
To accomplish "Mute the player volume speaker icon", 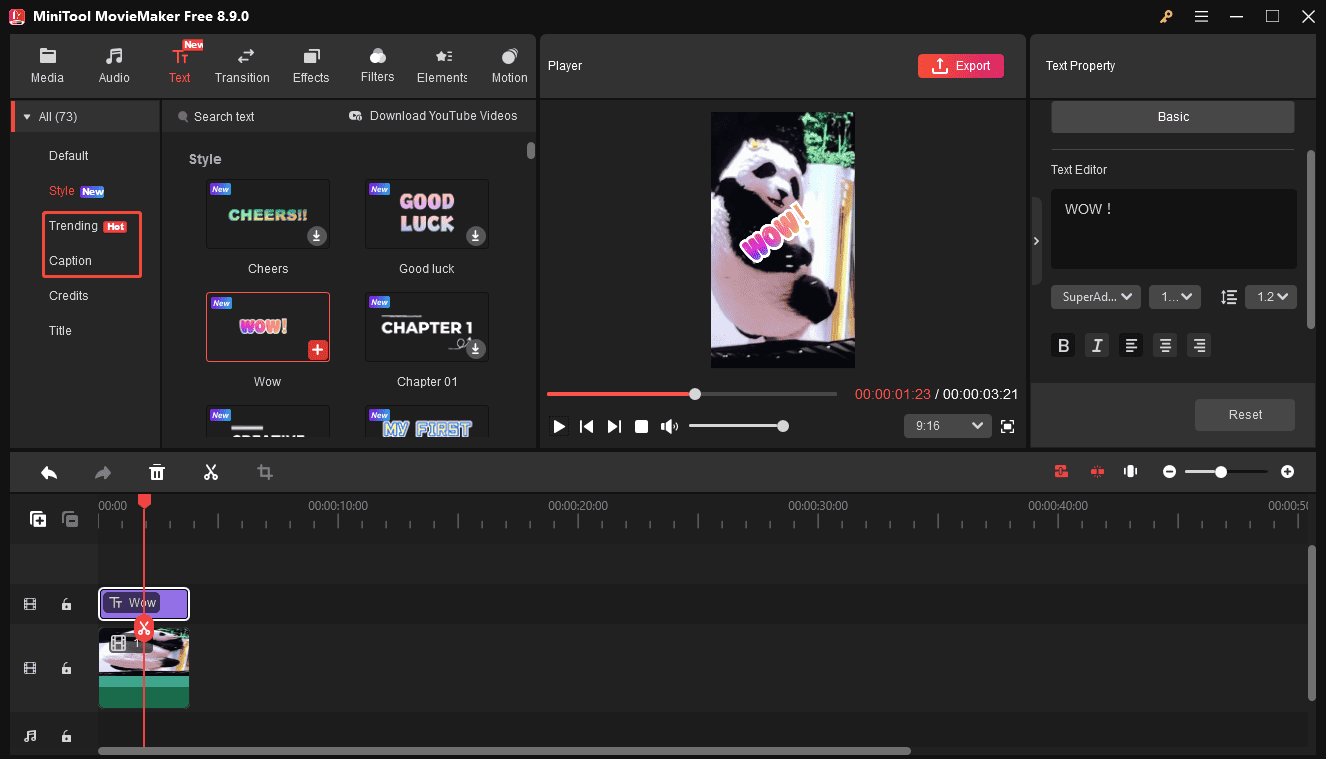I will pos(669,426).
